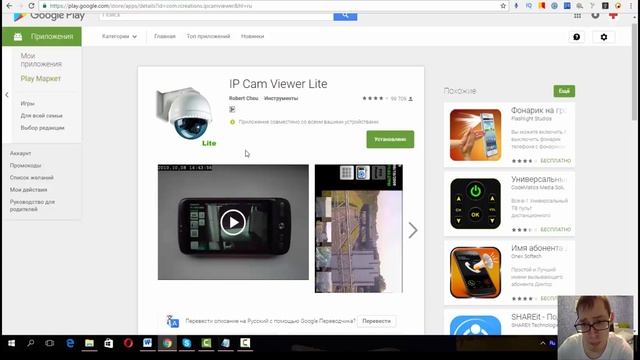Open the Универсальный remote app card
The height and width of the screenshot is (360, 640).
[509, 204]
